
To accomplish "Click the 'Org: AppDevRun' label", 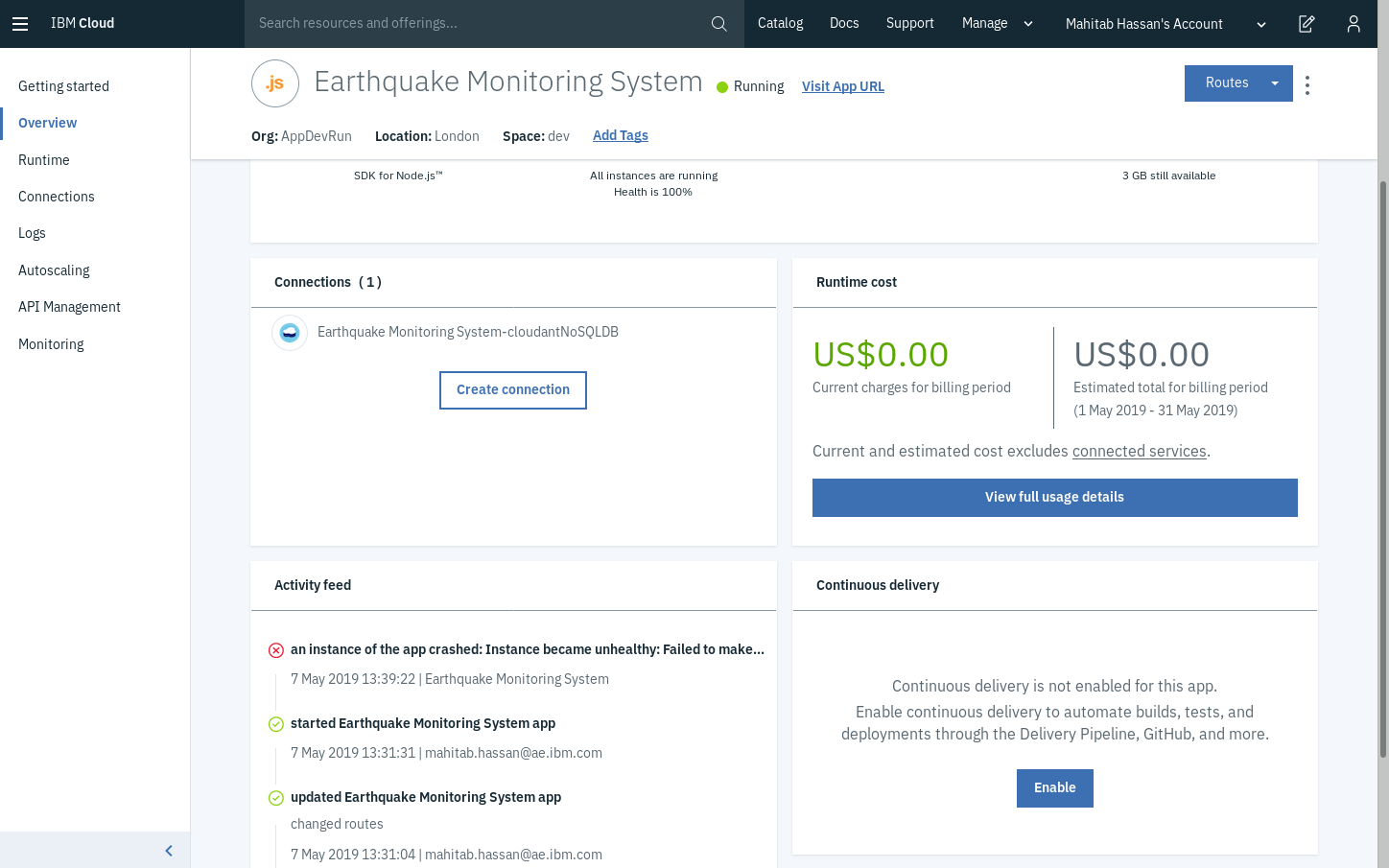I will pyautogui.click(x=301, y=136).
